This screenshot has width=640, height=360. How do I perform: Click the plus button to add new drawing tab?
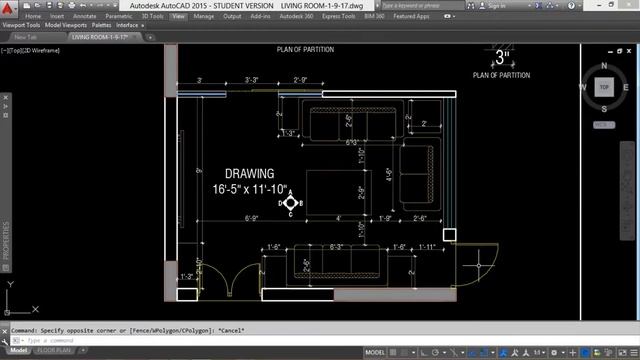click(150, 38)
